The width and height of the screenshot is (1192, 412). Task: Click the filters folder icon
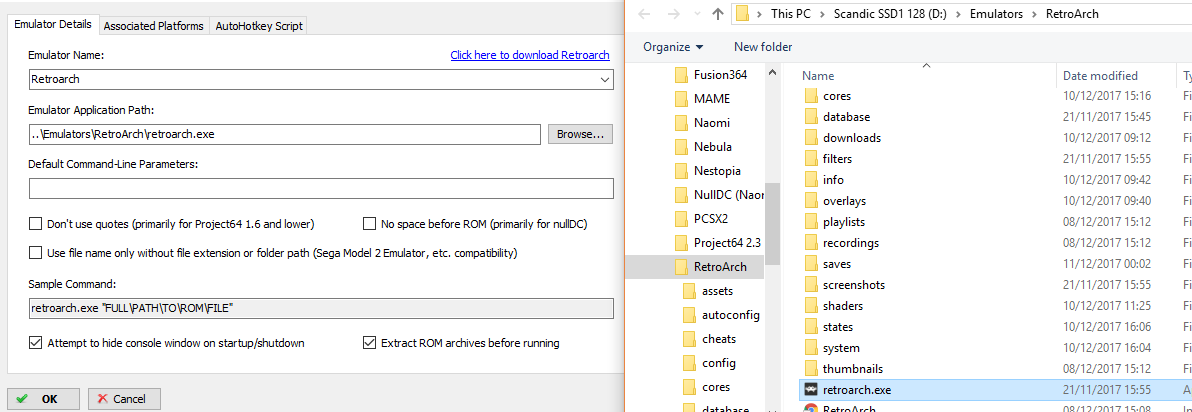click(810, 159)
